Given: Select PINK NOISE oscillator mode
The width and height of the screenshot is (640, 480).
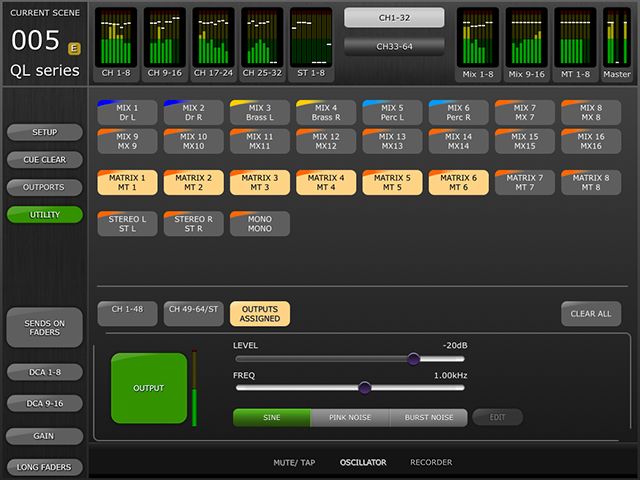Looking at the screenshot, I should [x=350, y=417].
